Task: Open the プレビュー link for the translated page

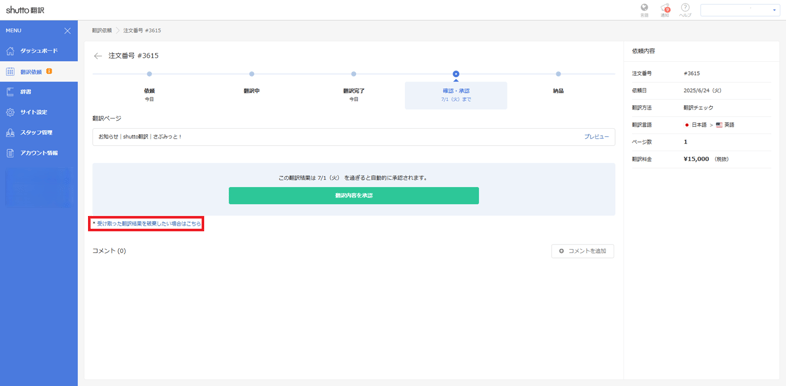Action: click(597, 136)
